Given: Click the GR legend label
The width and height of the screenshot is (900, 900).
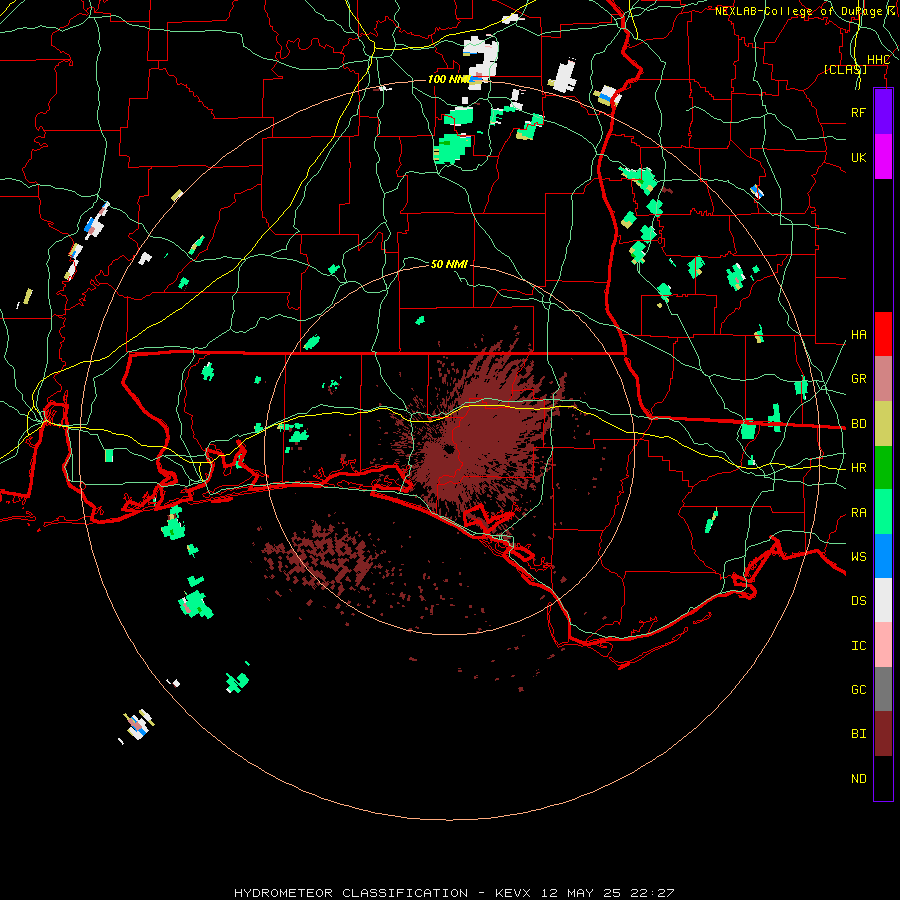Looking at the screenshot, I should pos(858,379).
